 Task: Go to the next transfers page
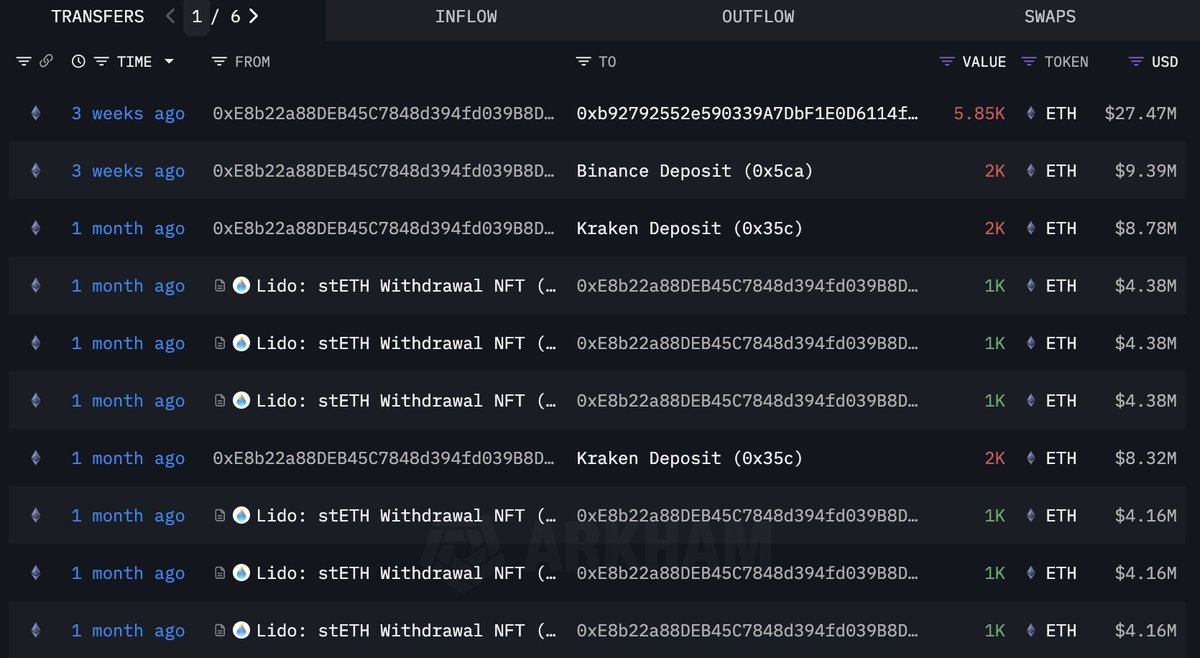254,16
